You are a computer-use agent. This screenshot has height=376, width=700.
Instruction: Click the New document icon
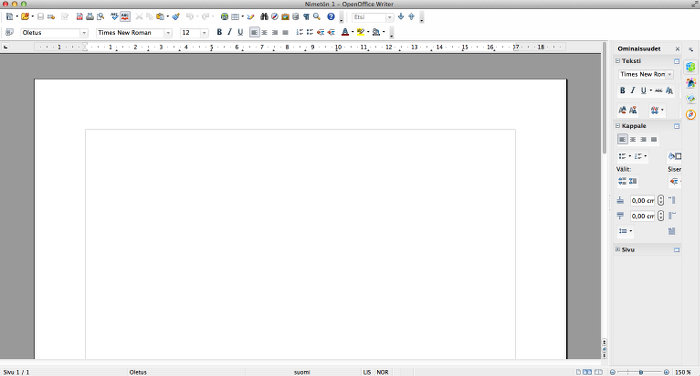click(x=9, y=17)
